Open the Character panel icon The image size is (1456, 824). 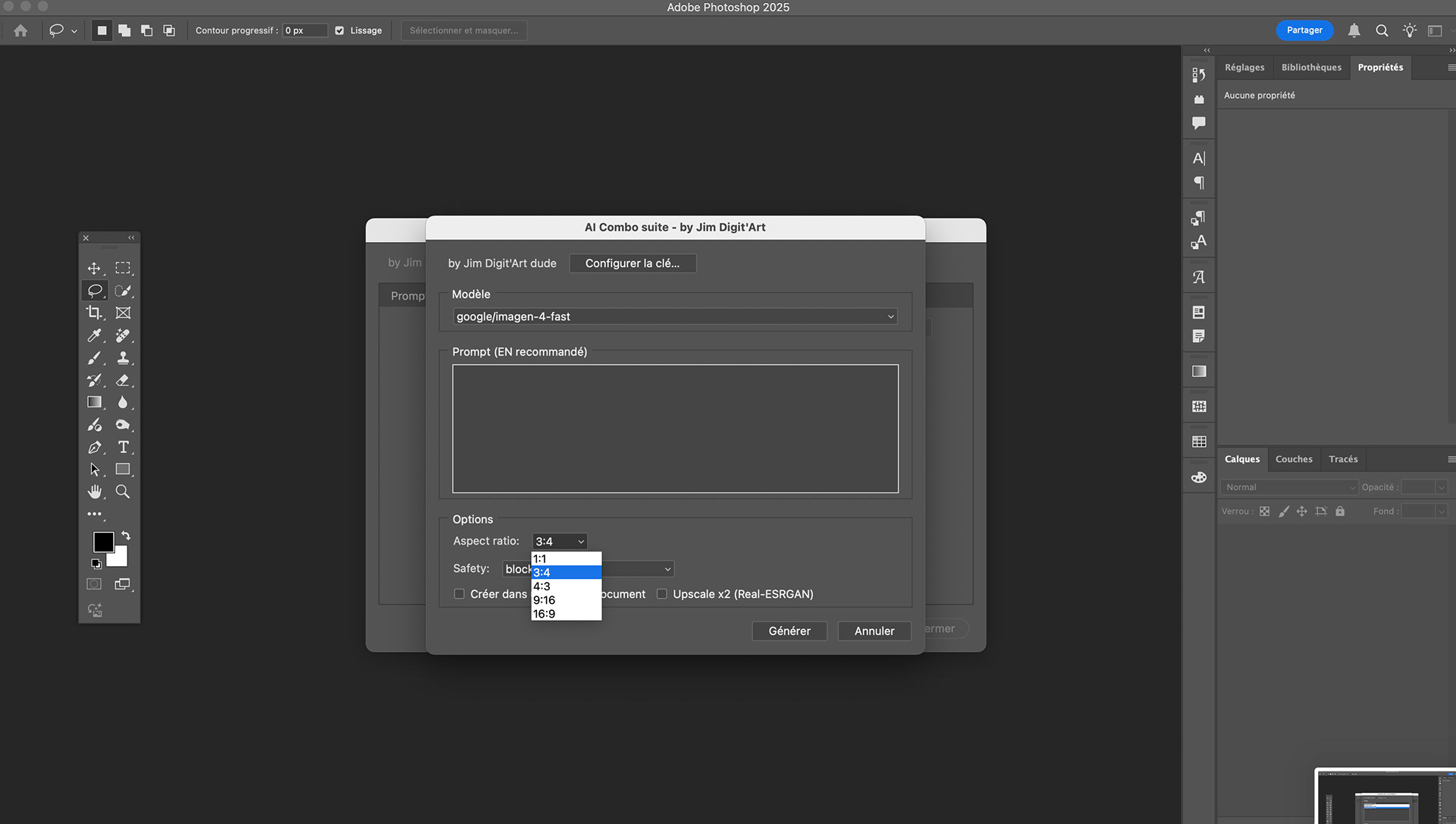pos(1199,159)
